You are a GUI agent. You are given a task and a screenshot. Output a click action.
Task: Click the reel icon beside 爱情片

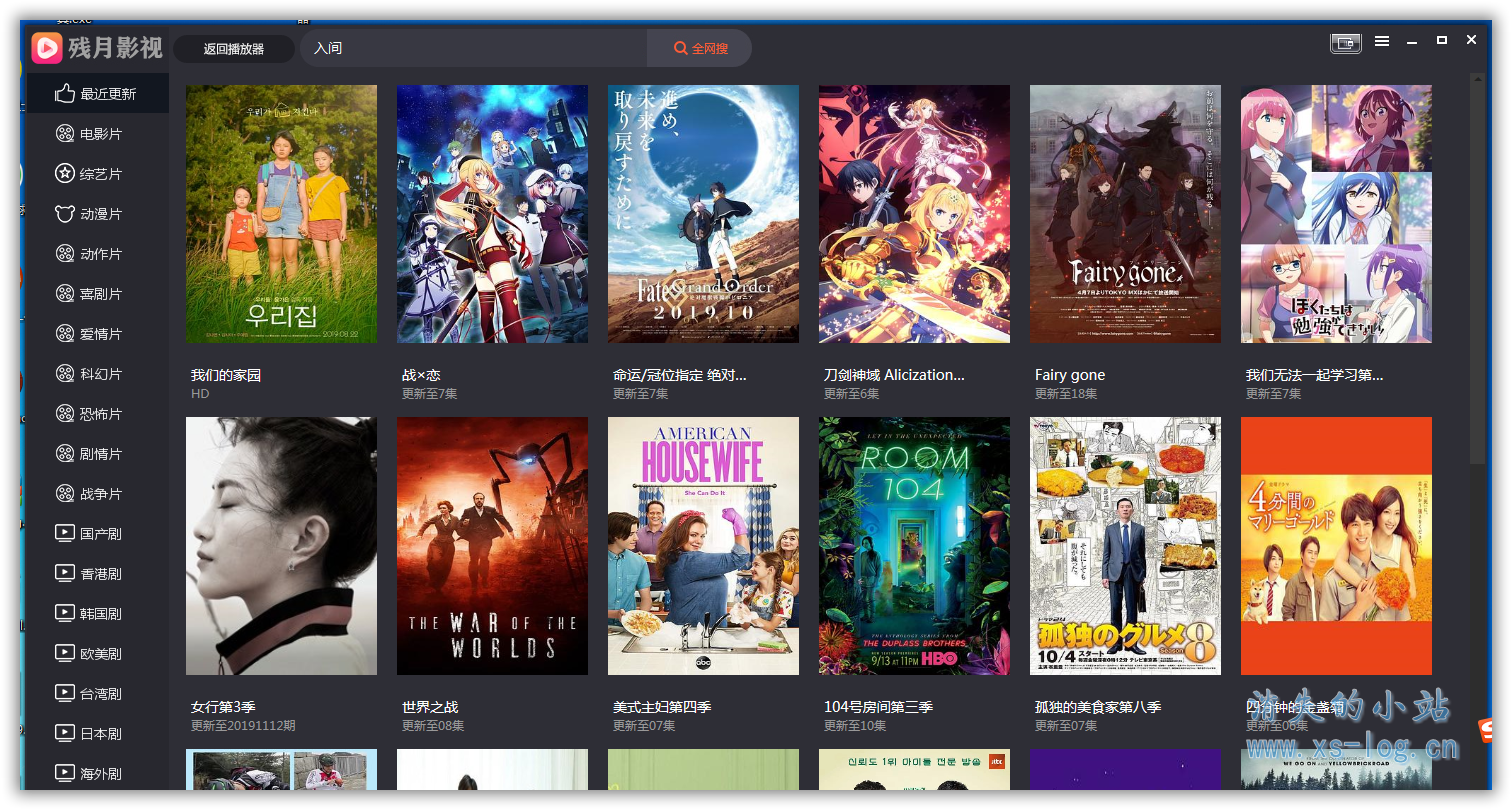tap(65, 333)
